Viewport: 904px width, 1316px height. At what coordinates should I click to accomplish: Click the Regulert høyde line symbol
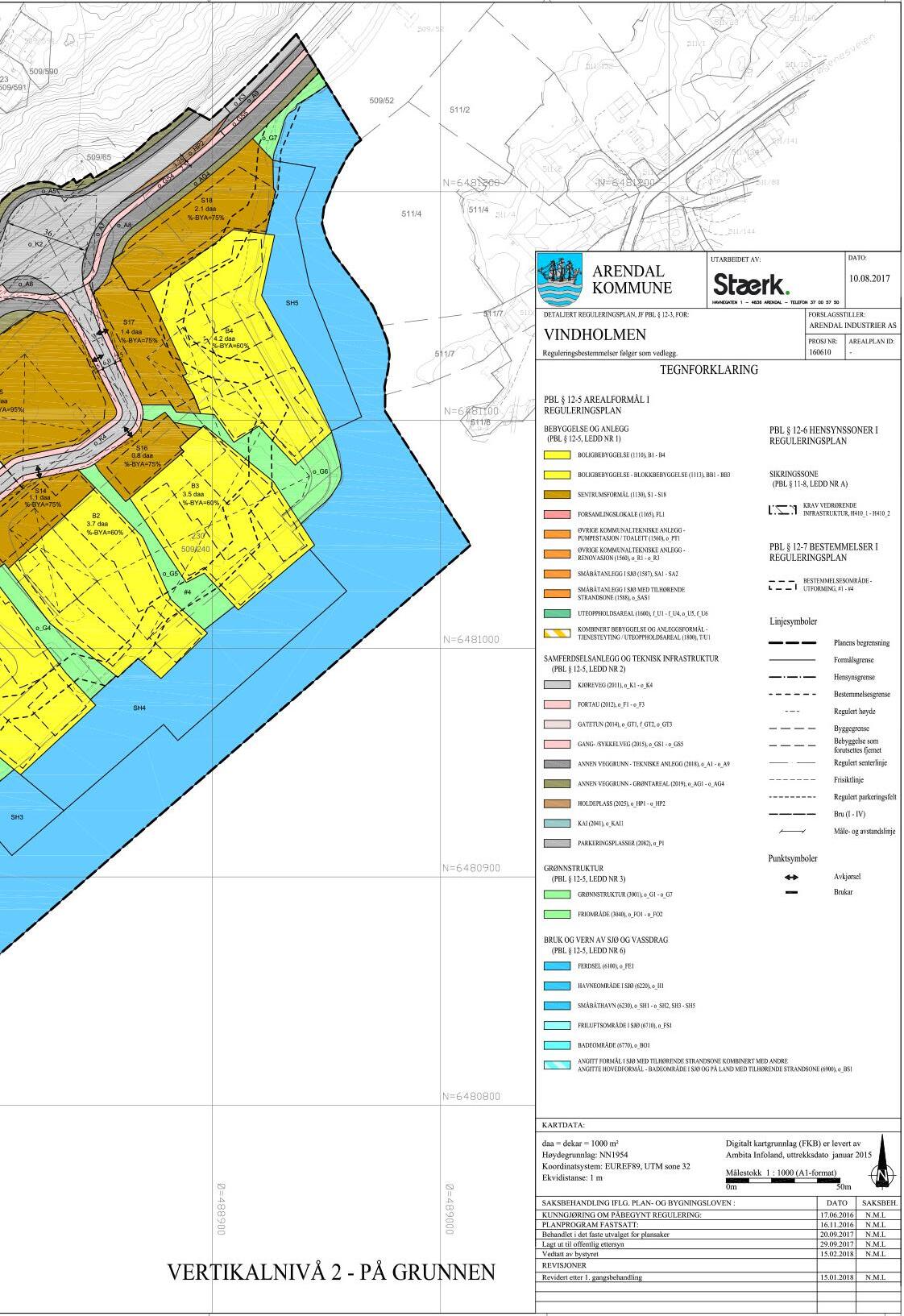click(x=792, y=712)
